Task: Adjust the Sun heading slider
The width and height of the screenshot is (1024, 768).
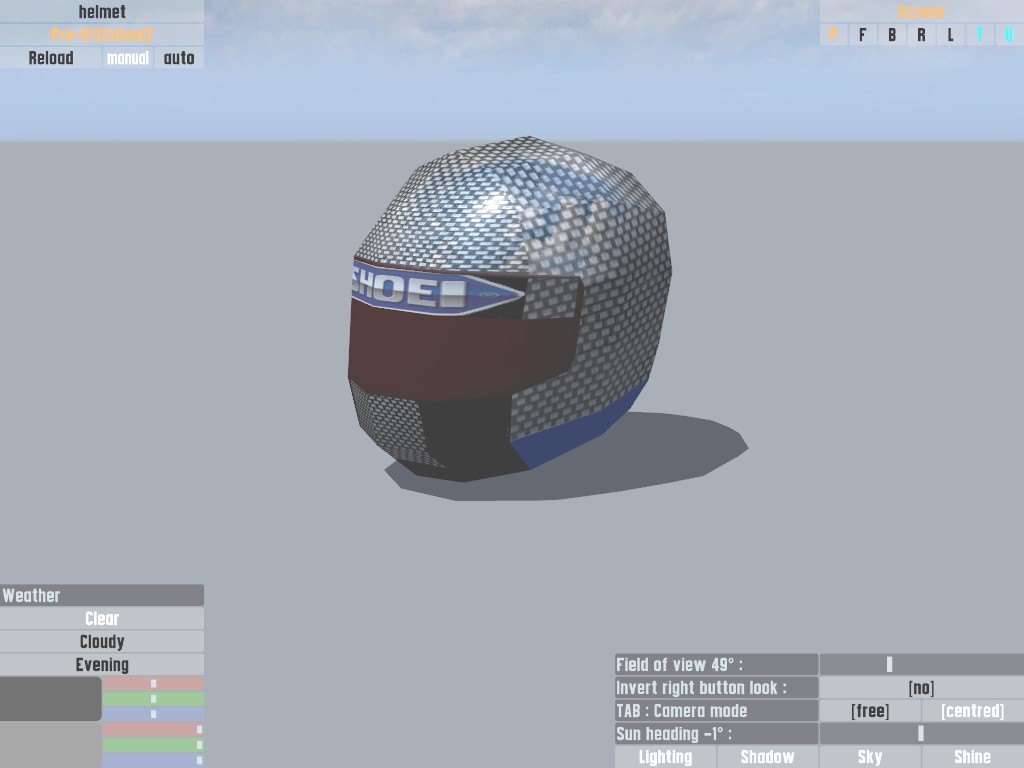Action: 921,733
